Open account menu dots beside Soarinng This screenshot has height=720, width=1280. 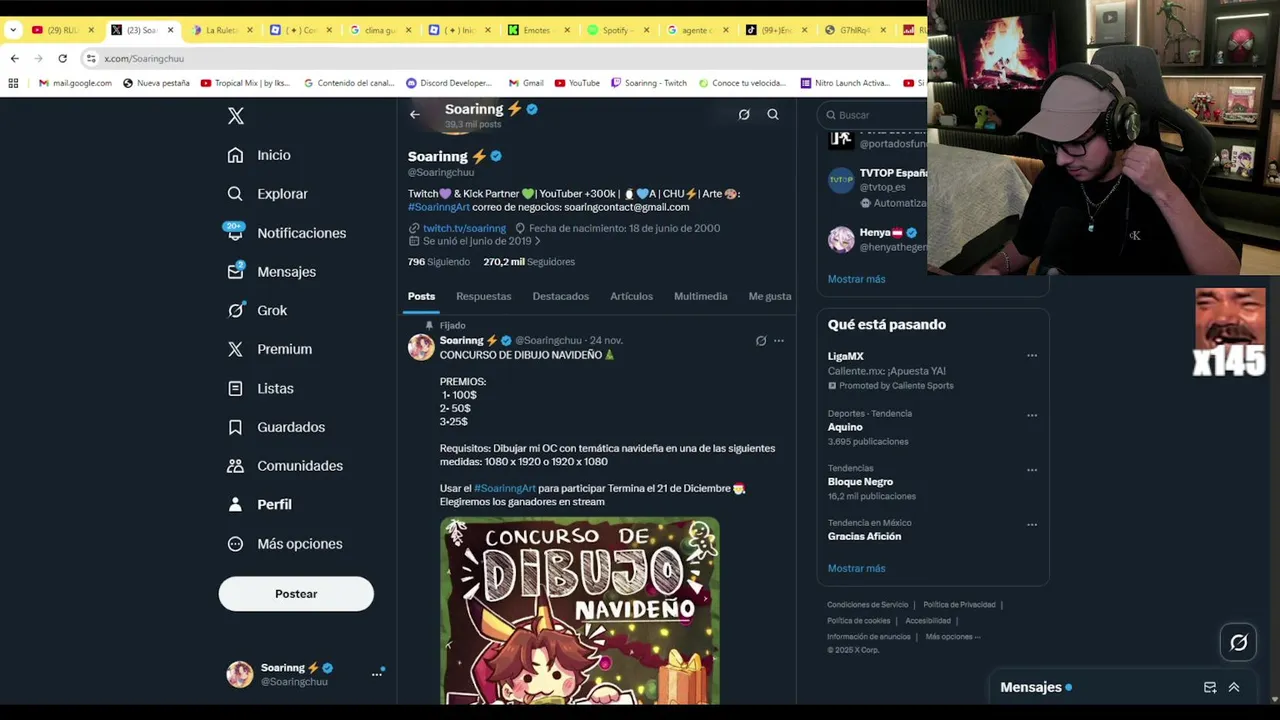[x=377, y=674]
